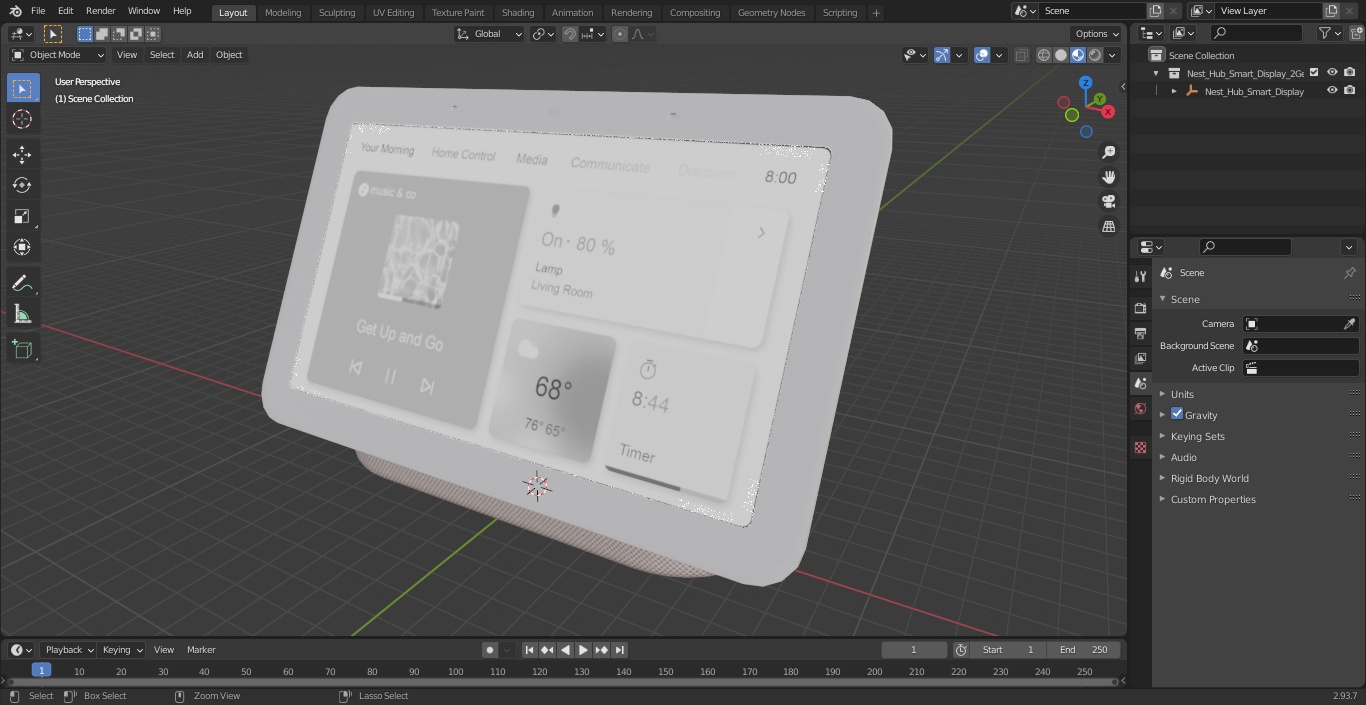Hide Nest_Hub_Smart_Display_2Ge collection in viewport
The height and width of the screenshot is (705, 1366).
1332,72
